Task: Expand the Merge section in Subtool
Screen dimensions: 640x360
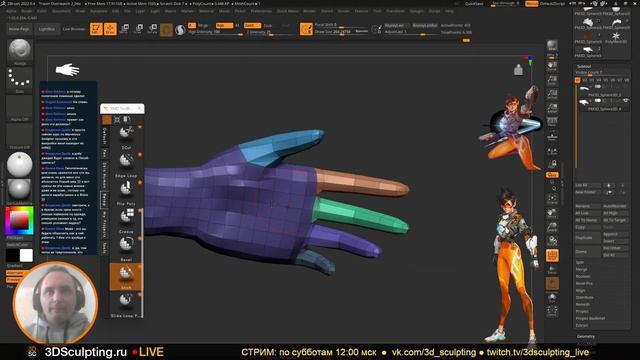Action: pos(581,269)
